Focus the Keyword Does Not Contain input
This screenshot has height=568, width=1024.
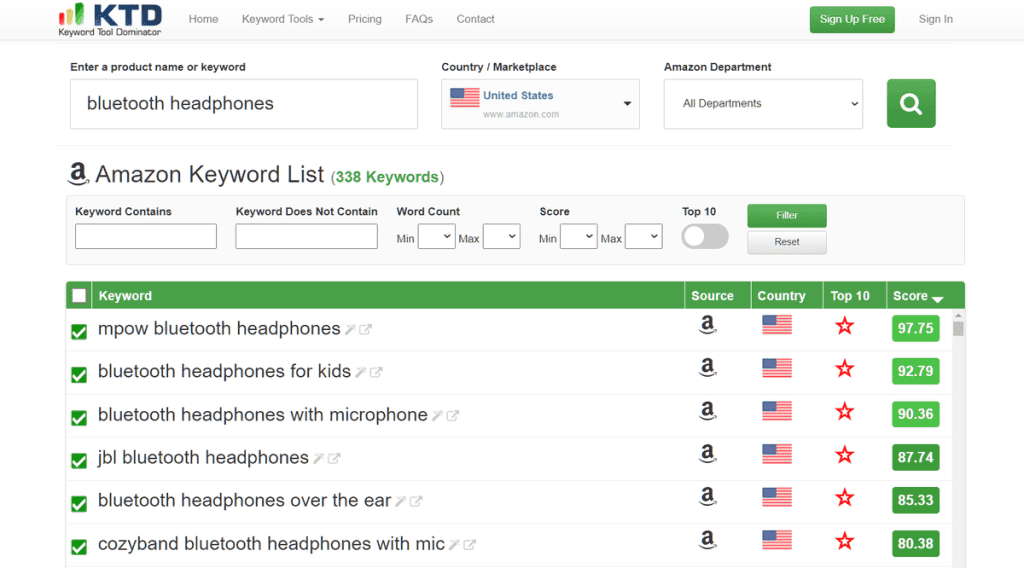306,236
